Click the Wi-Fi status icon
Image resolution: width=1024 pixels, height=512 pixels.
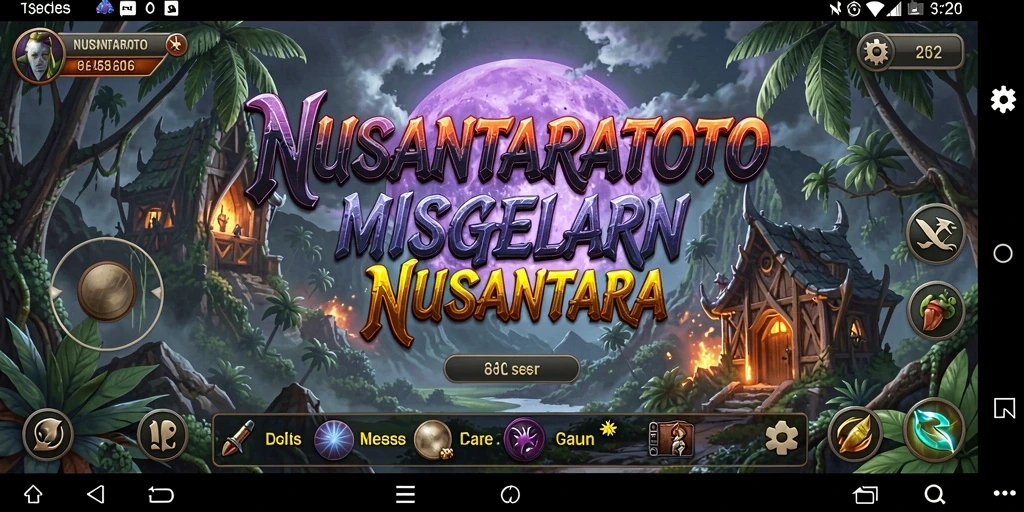[x=875, y=8]
